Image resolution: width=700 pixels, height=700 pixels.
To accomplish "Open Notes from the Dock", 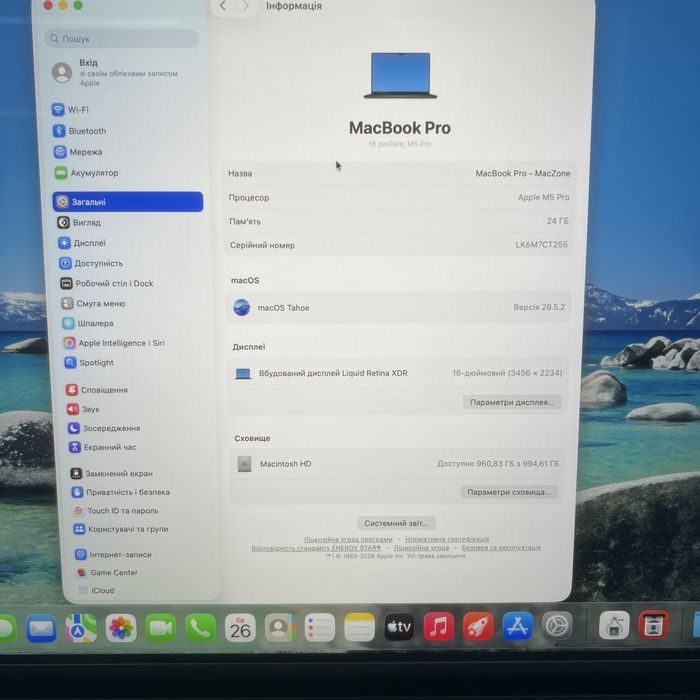I will (x=359, y=627).
